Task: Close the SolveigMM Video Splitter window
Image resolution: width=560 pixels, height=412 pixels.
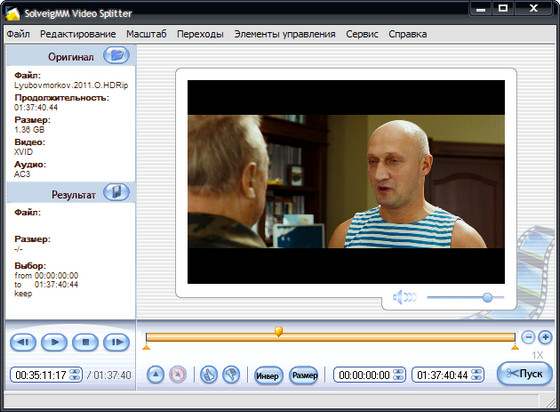Action: click(x=534, y=8)
